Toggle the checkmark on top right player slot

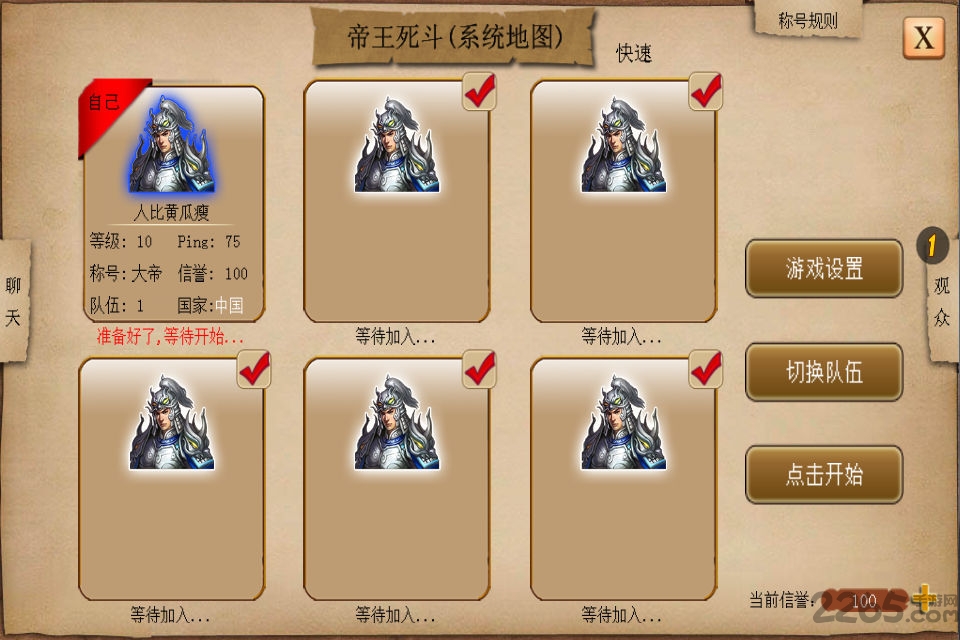tap(706, 91)
